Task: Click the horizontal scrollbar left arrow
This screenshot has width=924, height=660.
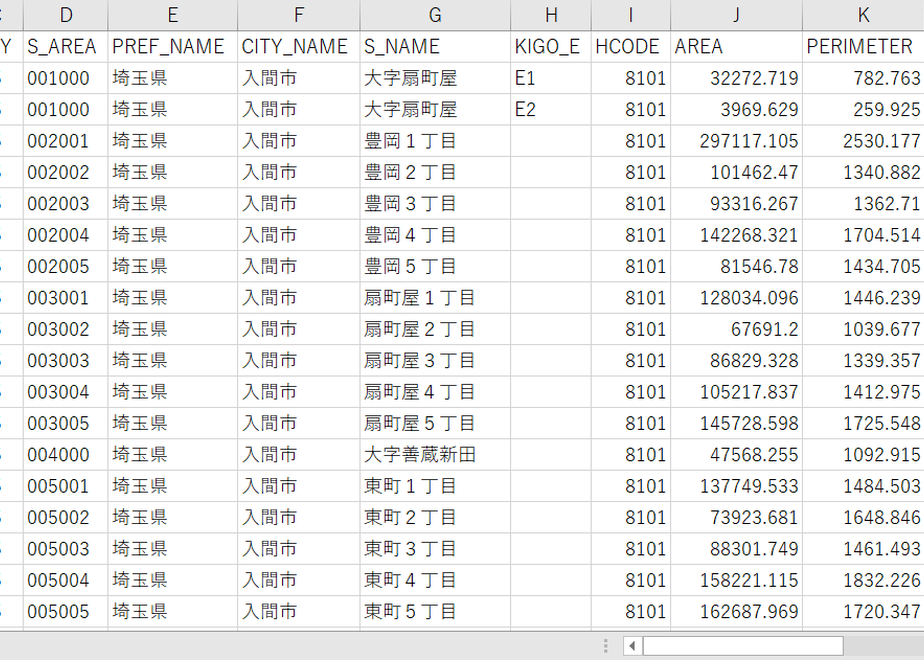Action: point(632,646)
